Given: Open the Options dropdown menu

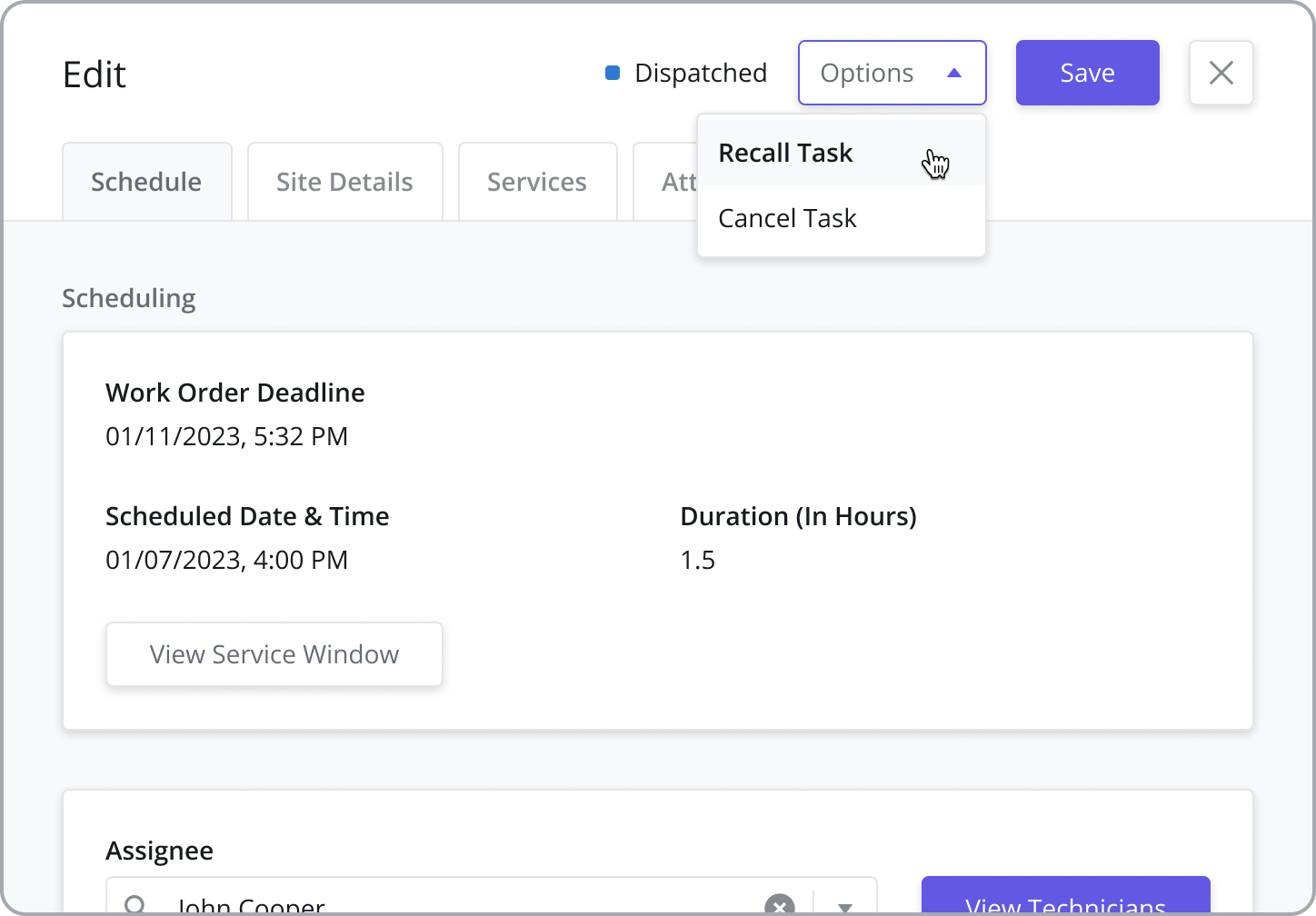Looking at the screenshot, I should point(867,73).
